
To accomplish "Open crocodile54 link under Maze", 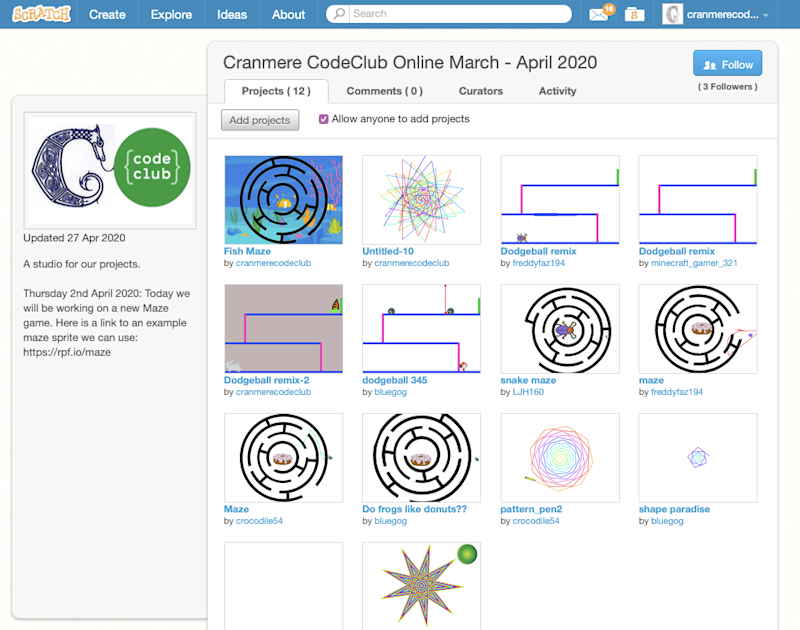I will [x=259, y=521].
